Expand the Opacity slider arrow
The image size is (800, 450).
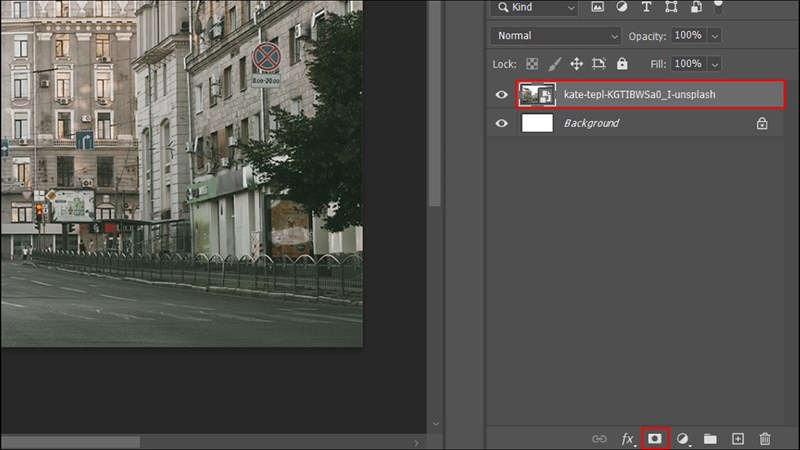click(x=715, y=36)
